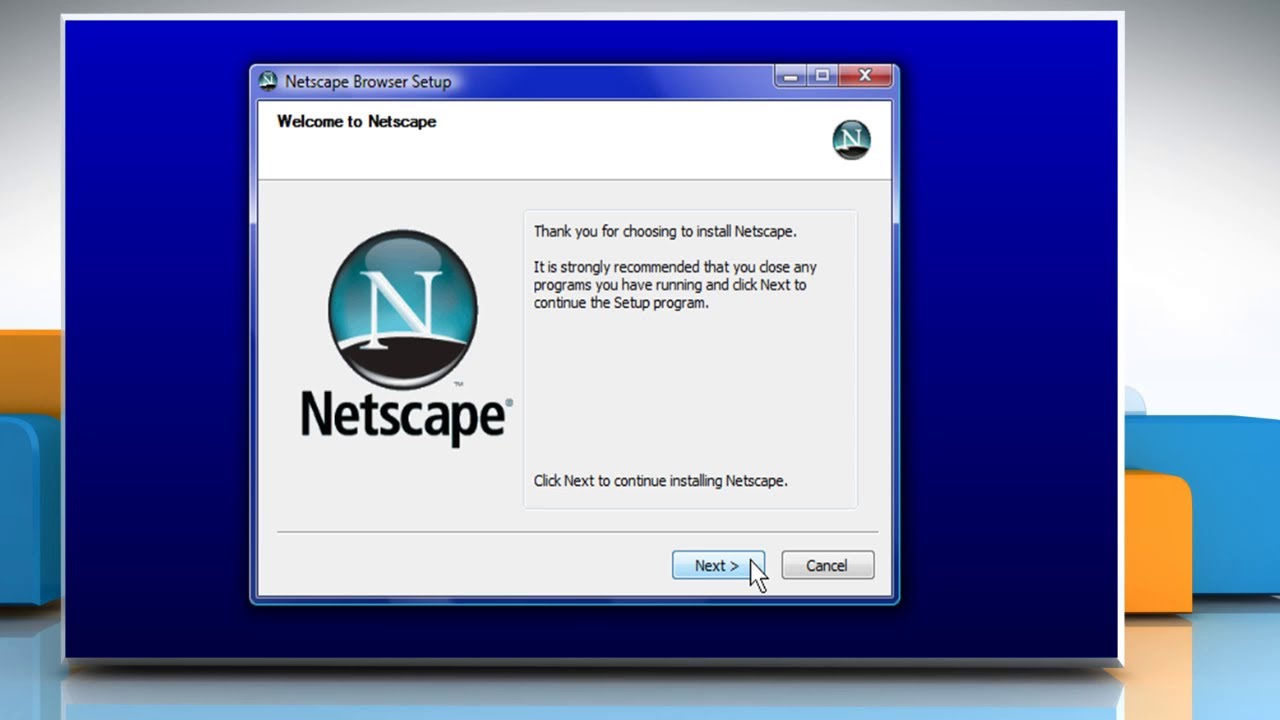Close the Netscape Browser Setup window

[864, 76]
